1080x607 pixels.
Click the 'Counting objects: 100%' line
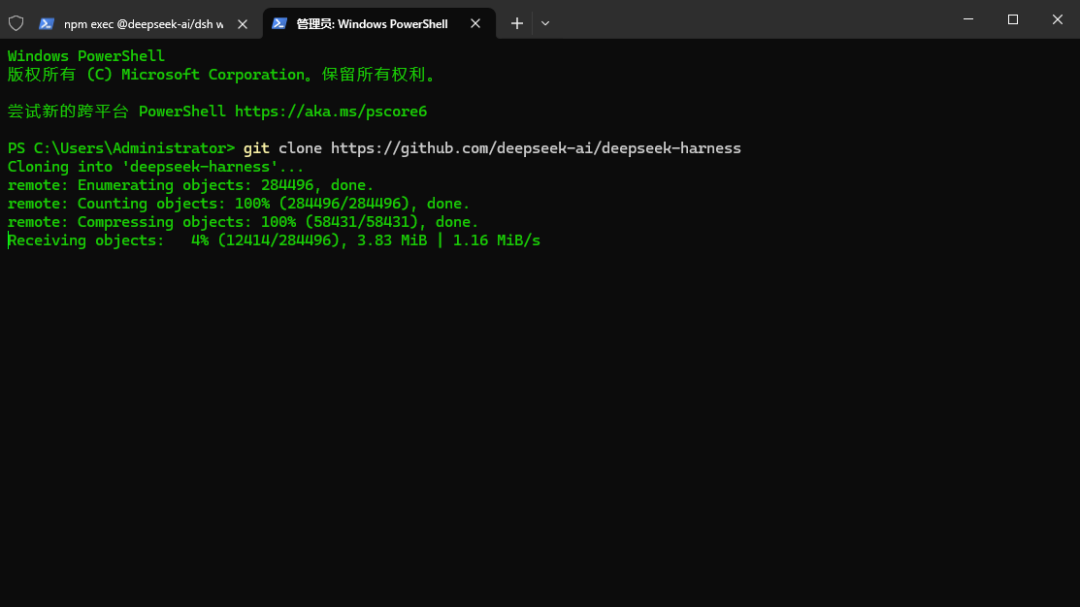[238, 204]
